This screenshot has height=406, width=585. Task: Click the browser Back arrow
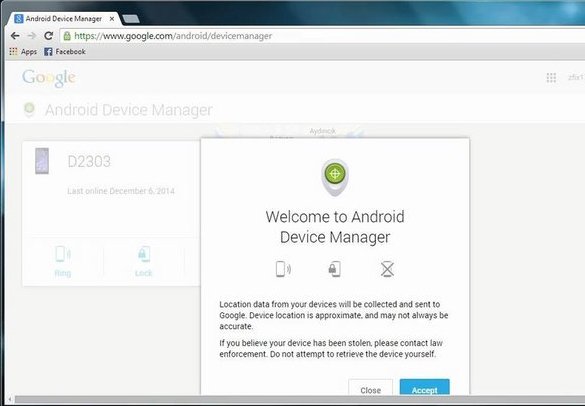15,36
